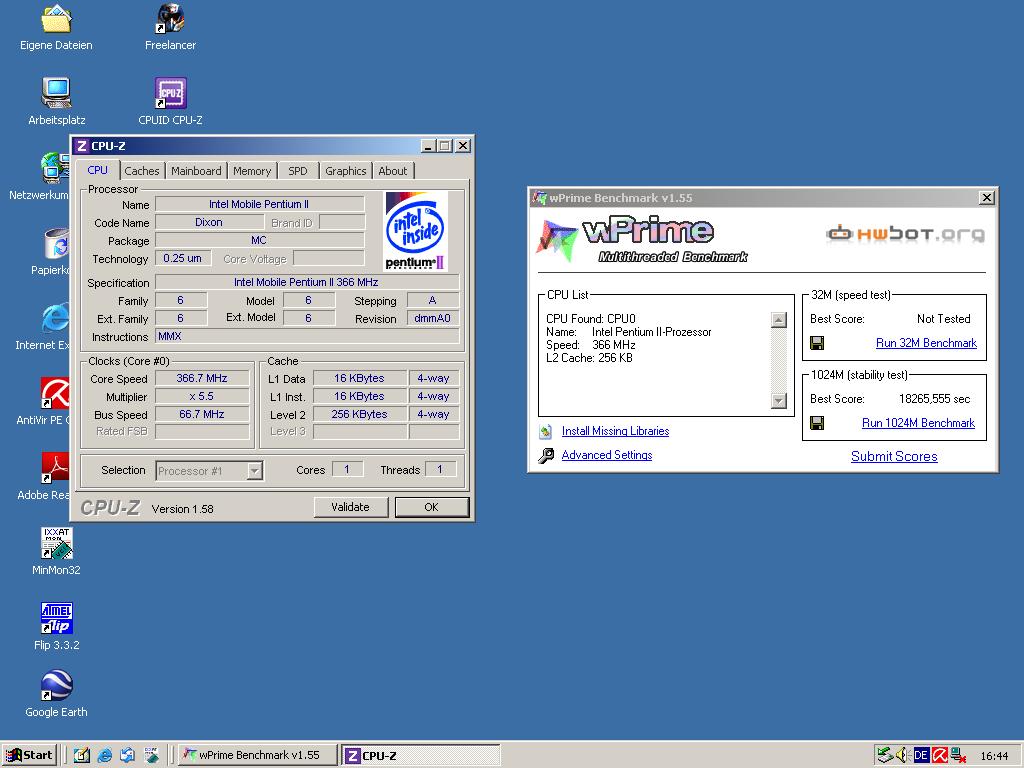The height and width of the screenshot is (768, 1024).
Task: Click CPU List scroll up arrow
Action: [x=778, y=319]
